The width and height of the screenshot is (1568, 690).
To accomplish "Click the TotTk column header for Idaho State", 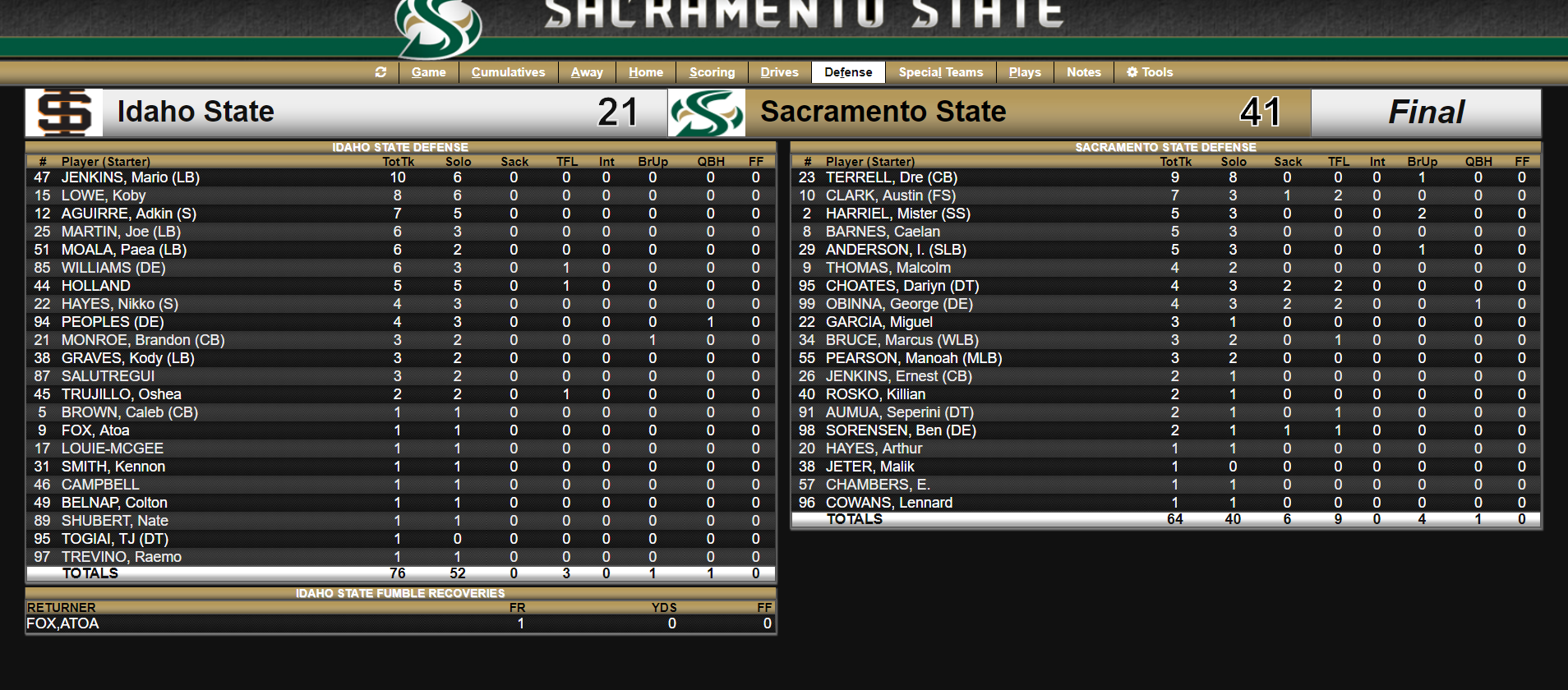I will (398, 162).
